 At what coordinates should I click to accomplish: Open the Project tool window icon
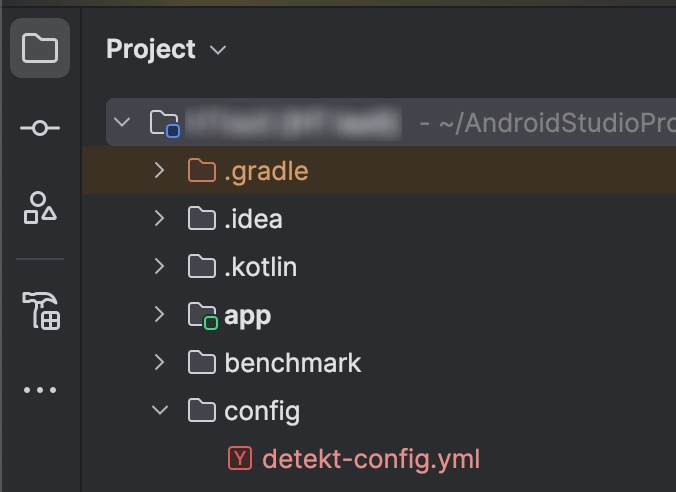tap(40, 48)
